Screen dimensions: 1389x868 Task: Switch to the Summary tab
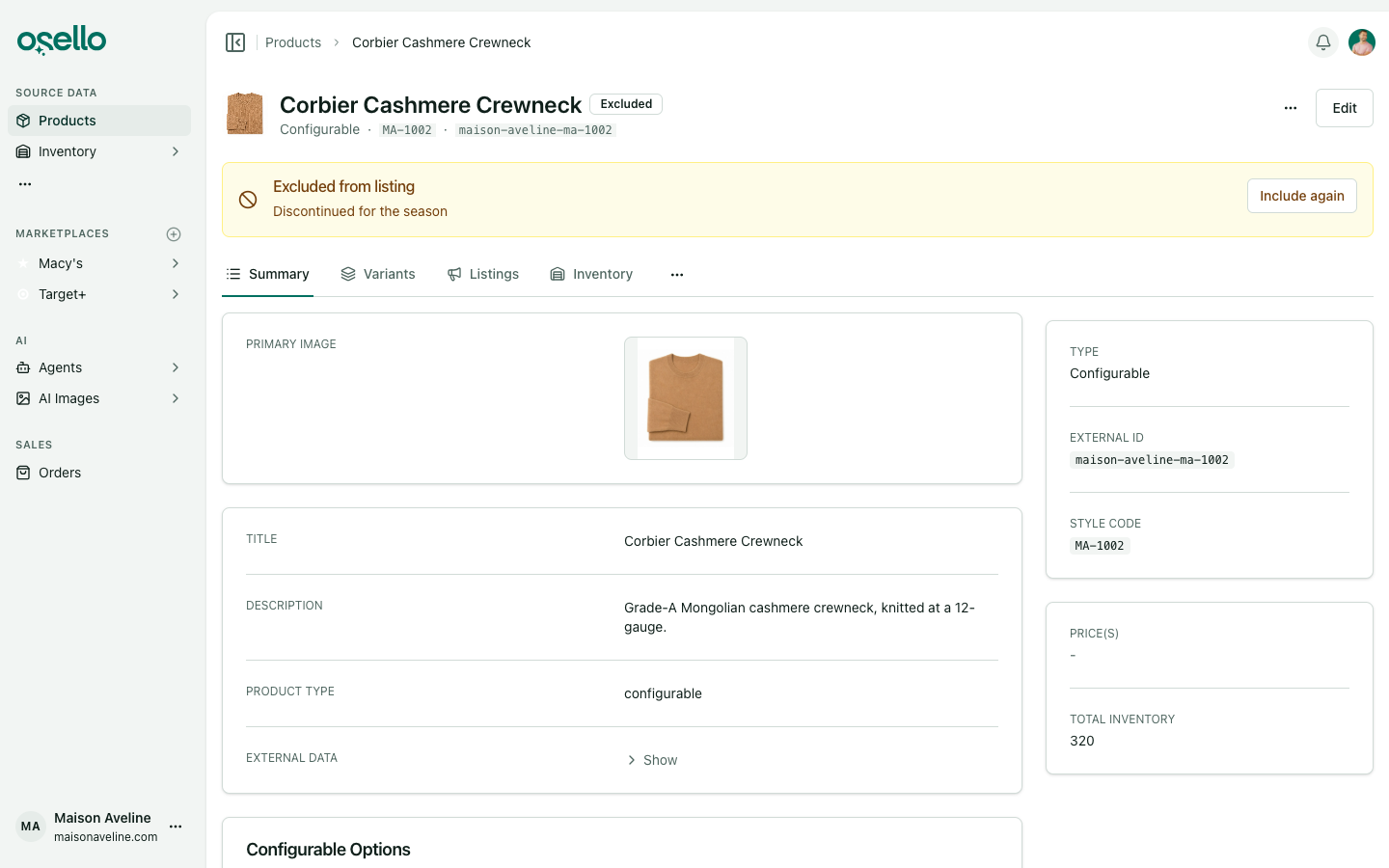[268, 275]
